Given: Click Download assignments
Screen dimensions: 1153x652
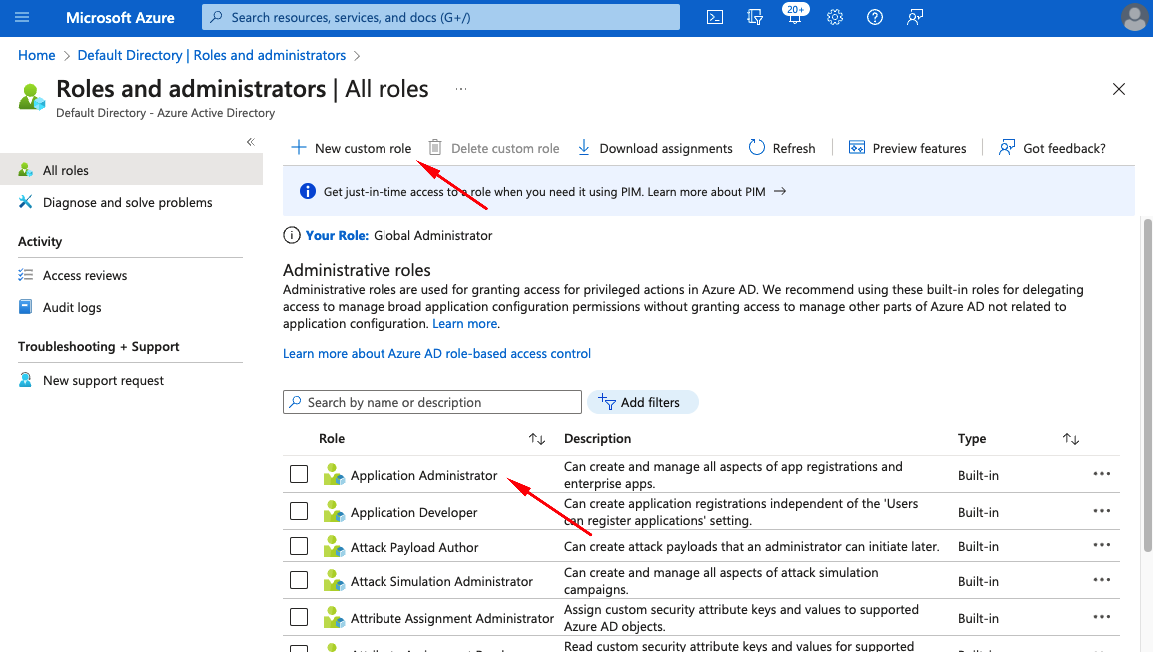Looking at the screenshot, I should pyautogui.click(x=654, y=148).
